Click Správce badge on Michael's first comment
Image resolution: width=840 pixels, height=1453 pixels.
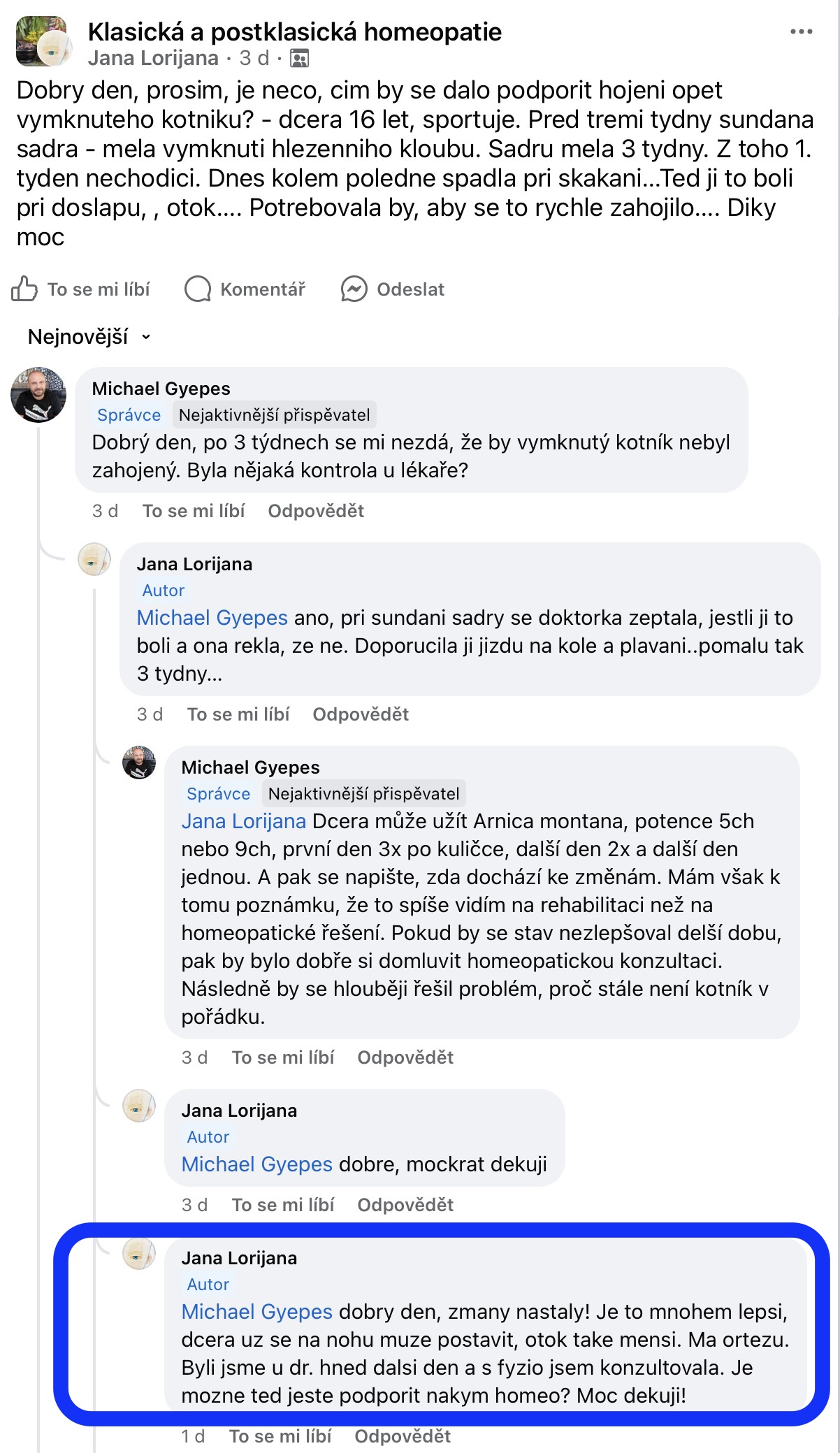click(x=129, y=415)
